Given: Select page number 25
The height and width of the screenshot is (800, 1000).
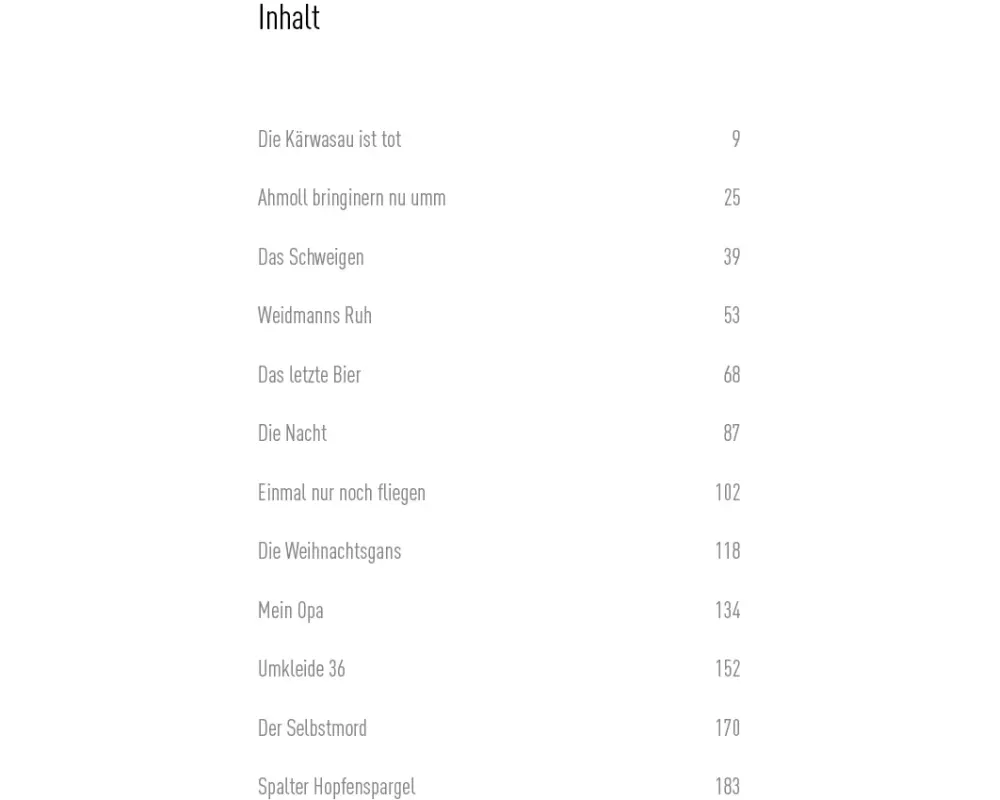Looking at the screenshot, I should [x=732, y=198].
